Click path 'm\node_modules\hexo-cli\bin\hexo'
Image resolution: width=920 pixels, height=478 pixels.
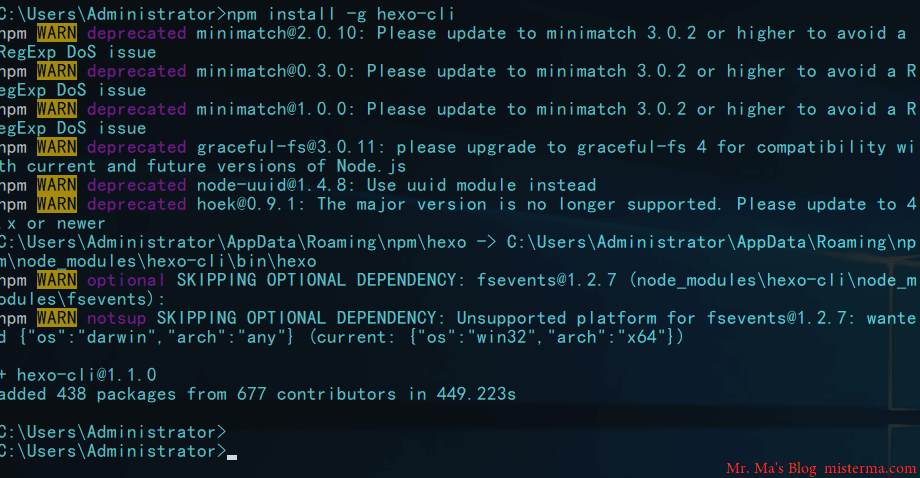coord(158,261)
